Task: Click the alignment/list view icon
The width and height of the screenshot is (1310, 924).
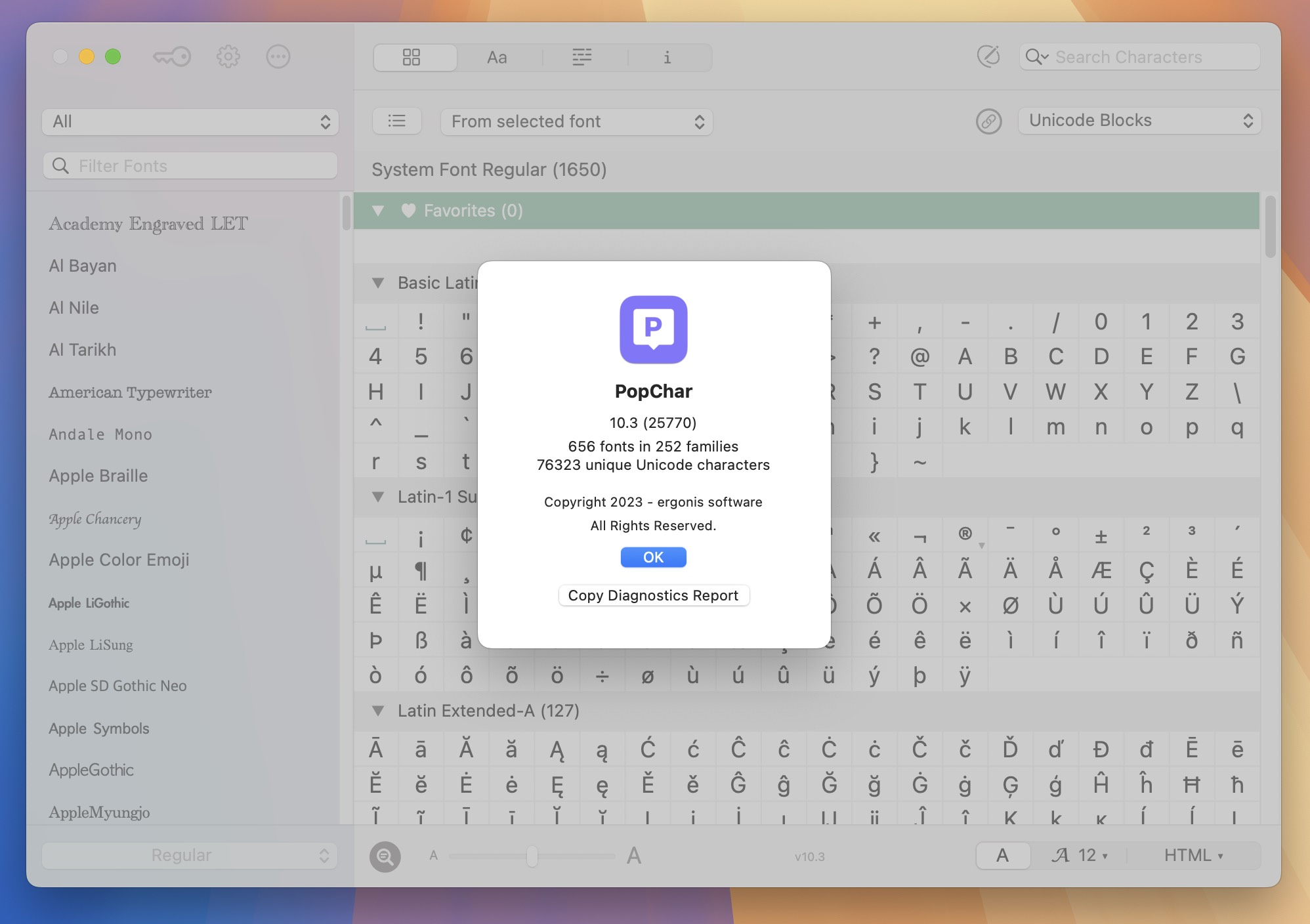Action: (x=580, y=55)
